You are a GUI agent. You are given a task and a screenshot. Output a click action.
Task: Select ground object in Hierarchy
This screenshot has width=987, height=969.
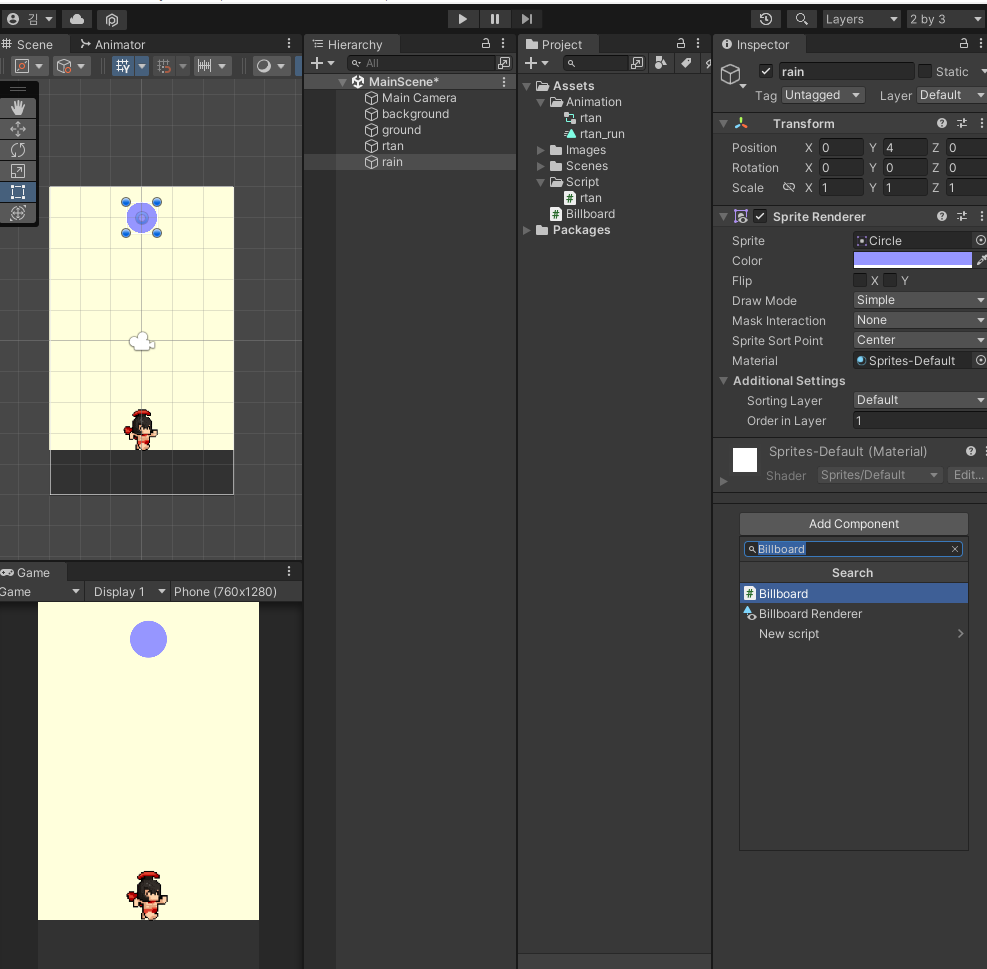401,130
